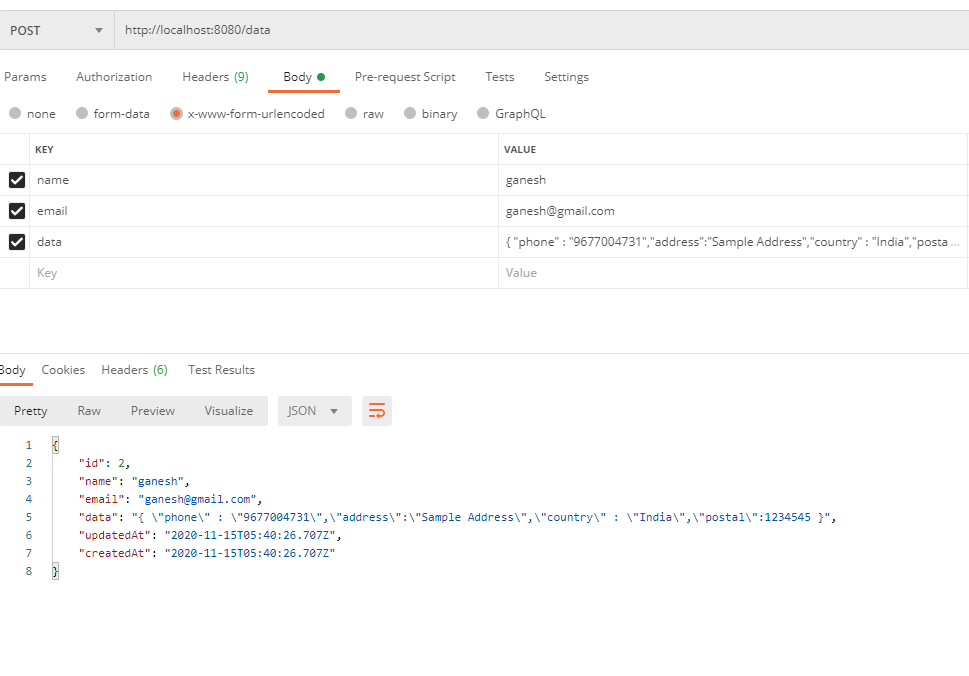Go to the Test Results tab
969x676 pixels.
(x=221, y=370)
